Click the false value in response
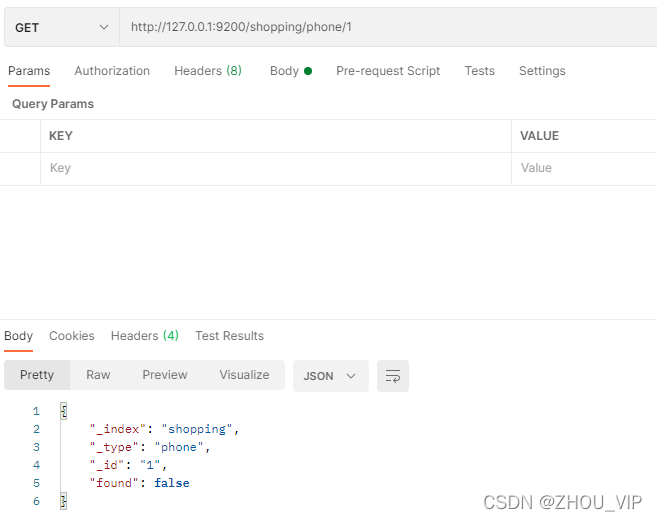 tap(172, 483)
